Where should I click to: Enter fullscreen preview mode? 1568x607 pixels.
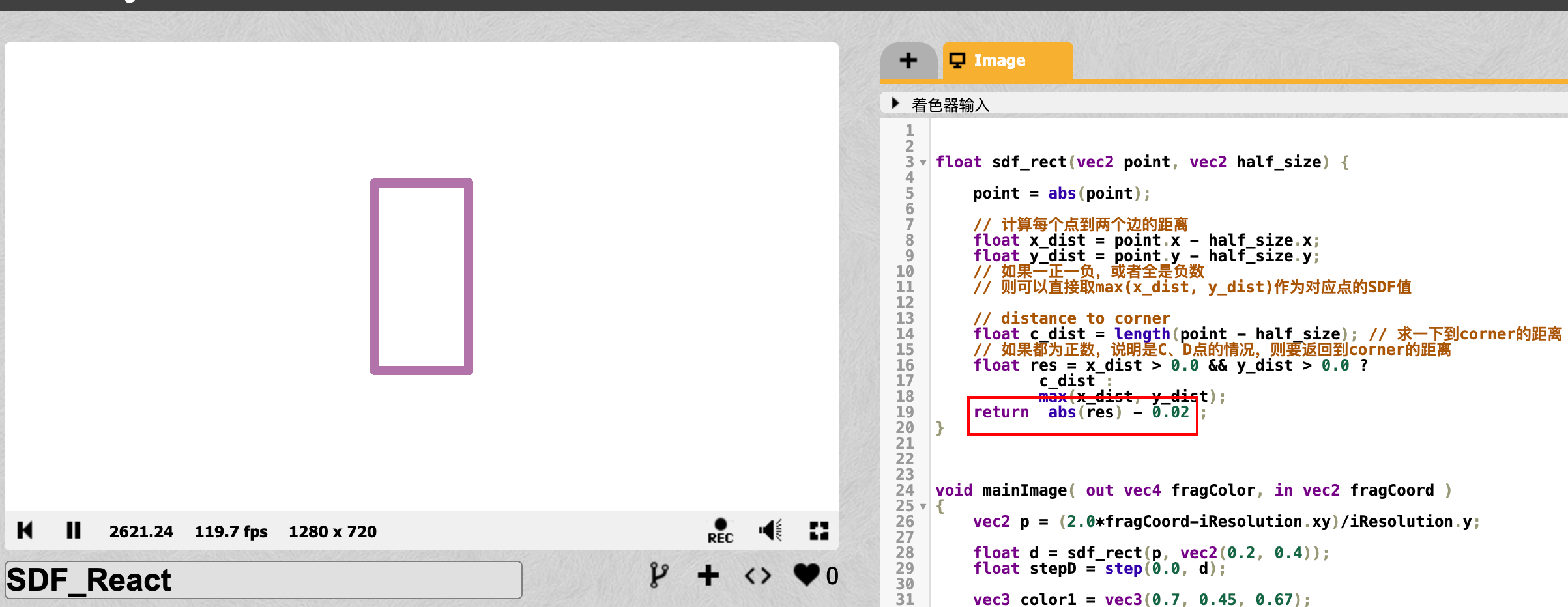pyautogui.click(x=819, y=531)
